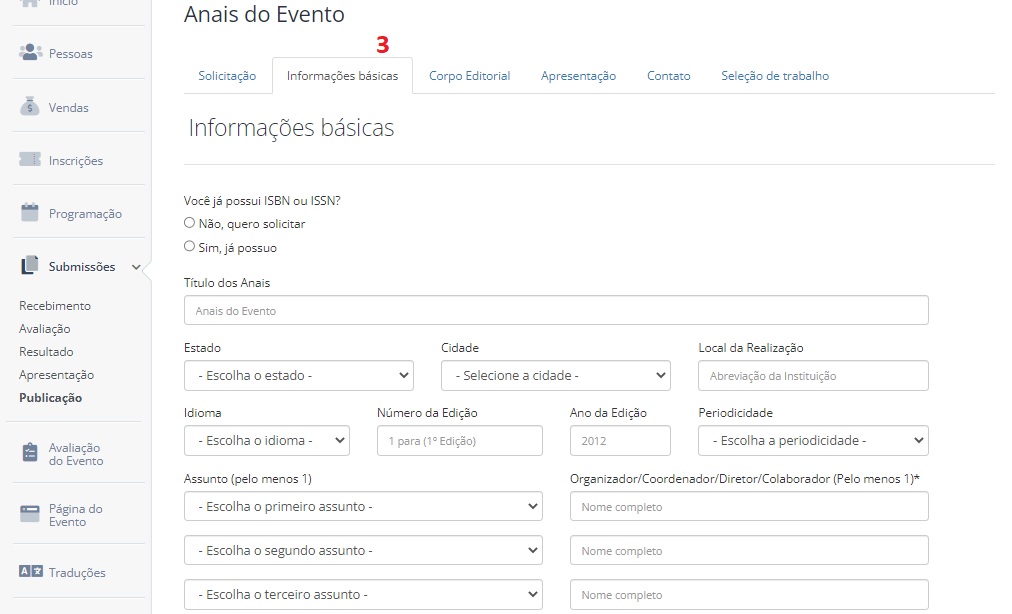The height and width of the screenshot is (614, 1012).
Task: Open Resultado in Submissões submenu
Action: [46, 352]
